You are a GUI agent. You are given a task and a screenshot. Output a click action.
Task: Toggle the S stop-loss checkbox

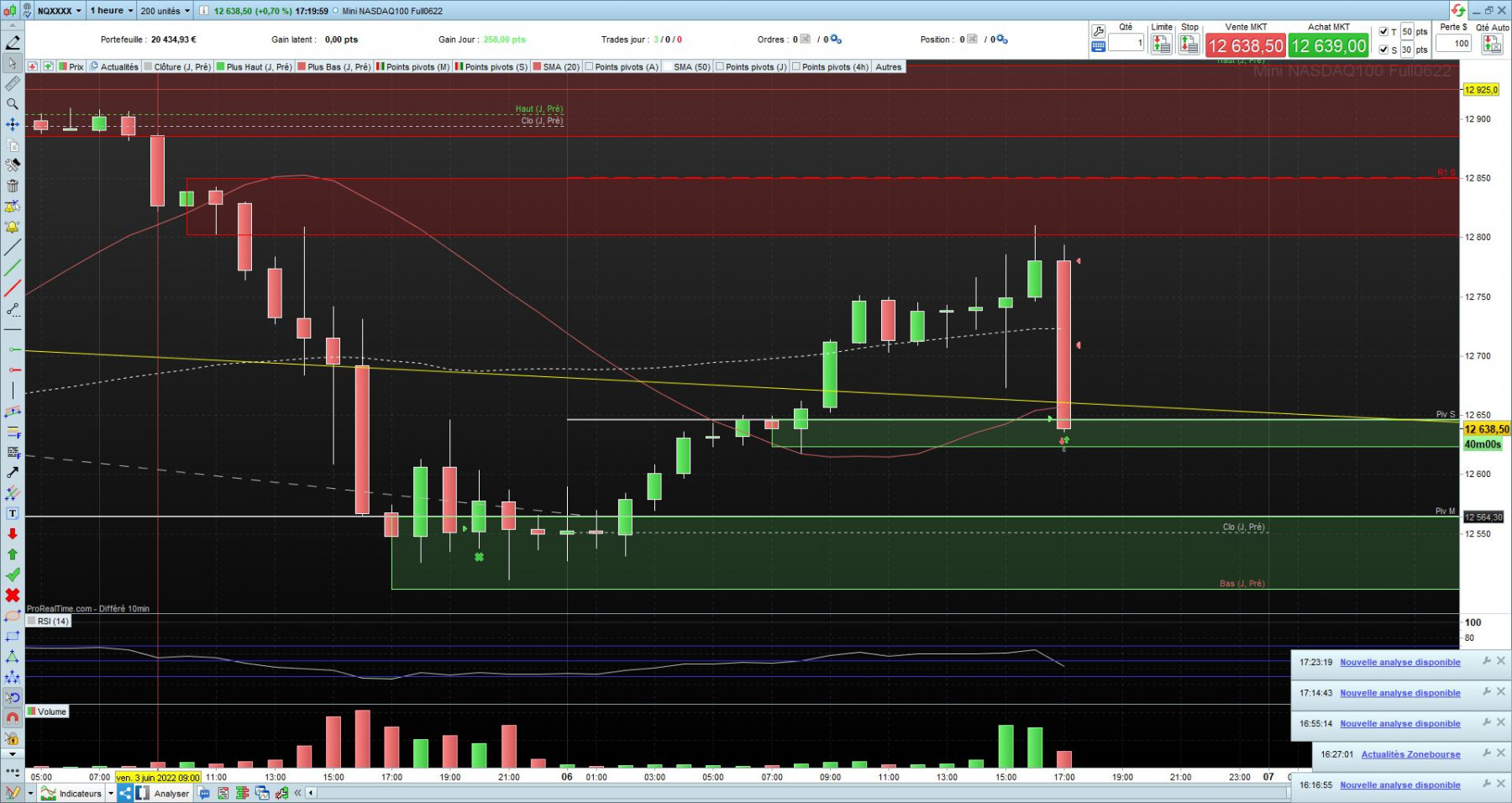click(x=1383, y=50)
